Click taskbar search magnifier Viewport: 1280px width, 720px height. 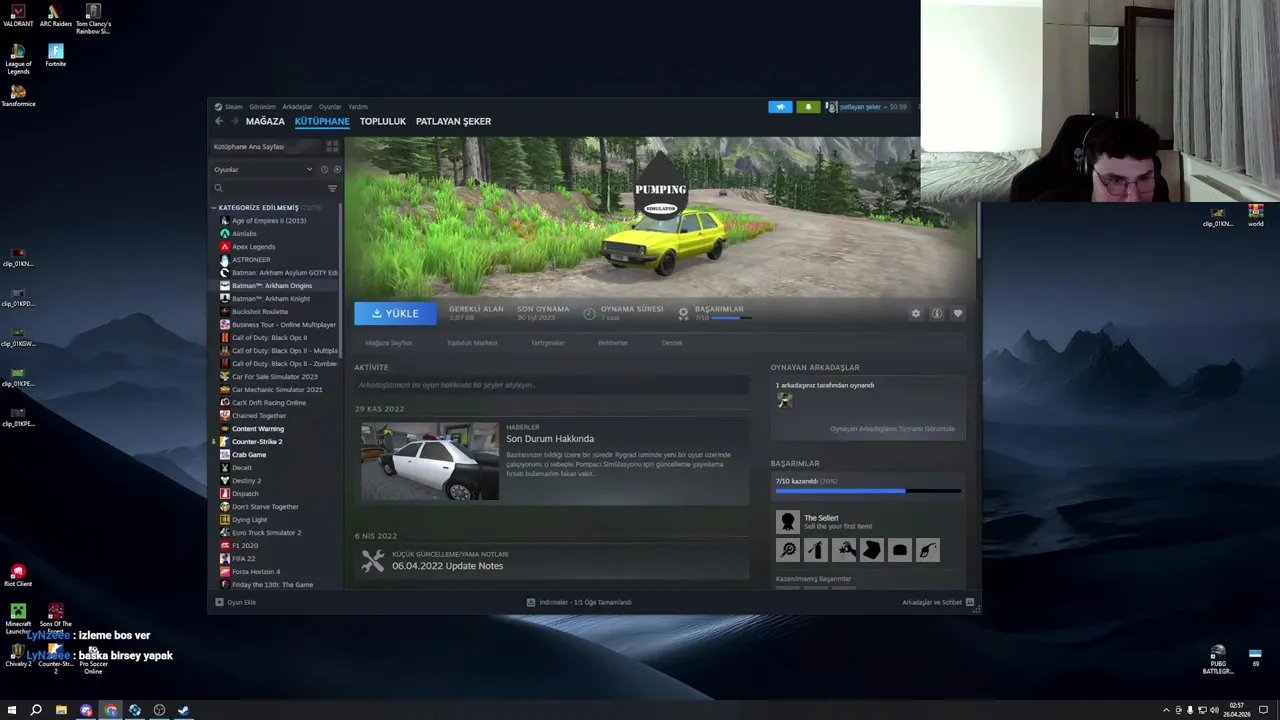36,710
